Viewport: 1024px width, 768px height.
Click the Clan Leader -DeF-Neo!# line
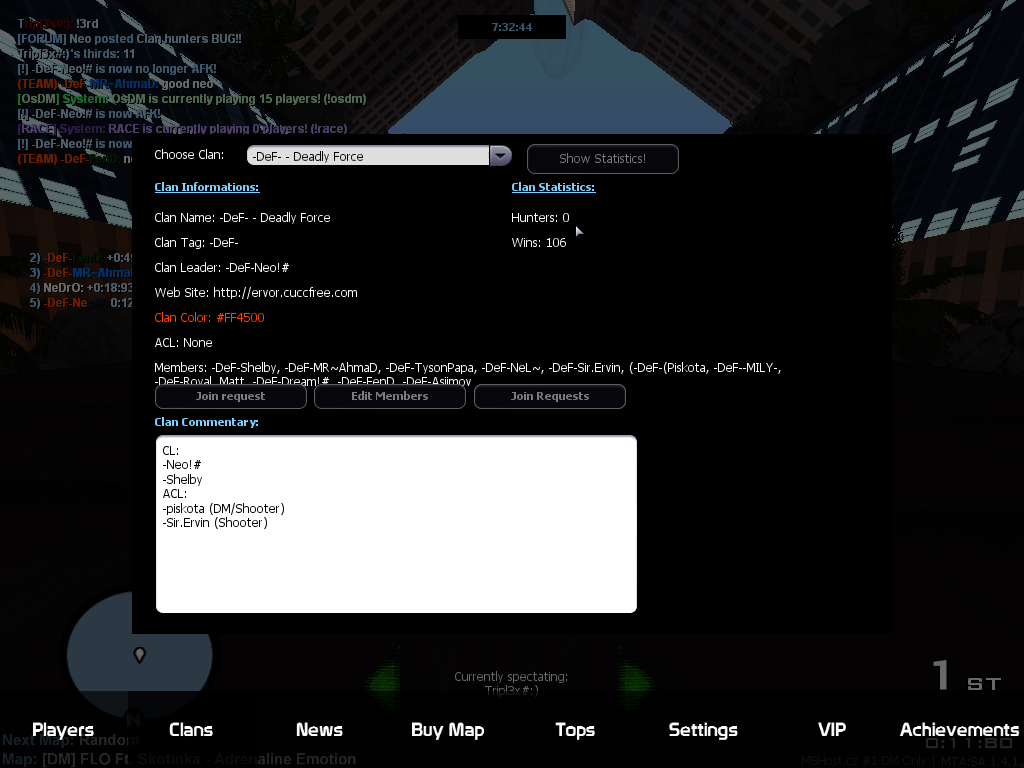[x=221, y=268]
